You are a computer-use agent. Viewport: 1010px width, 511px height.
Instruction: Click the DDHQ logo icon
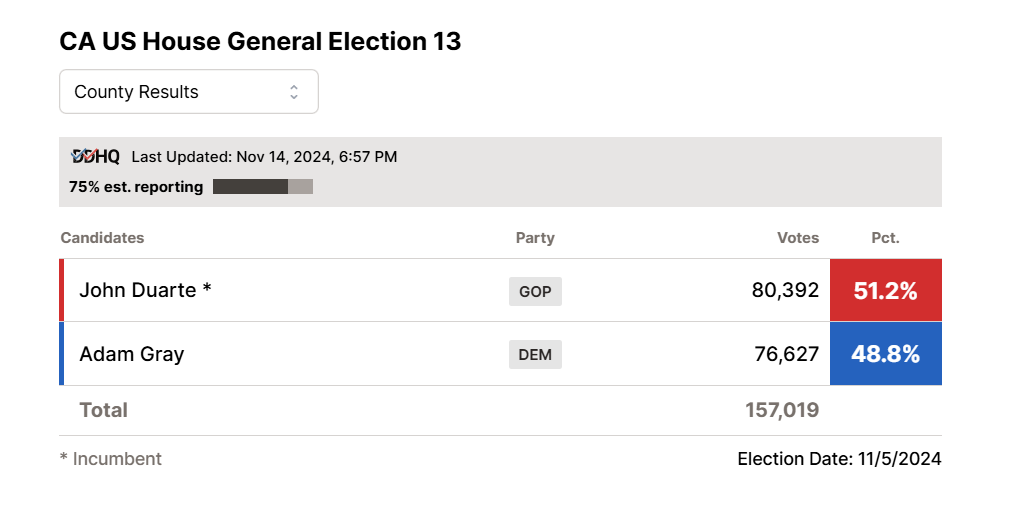(x=96, y=156)
